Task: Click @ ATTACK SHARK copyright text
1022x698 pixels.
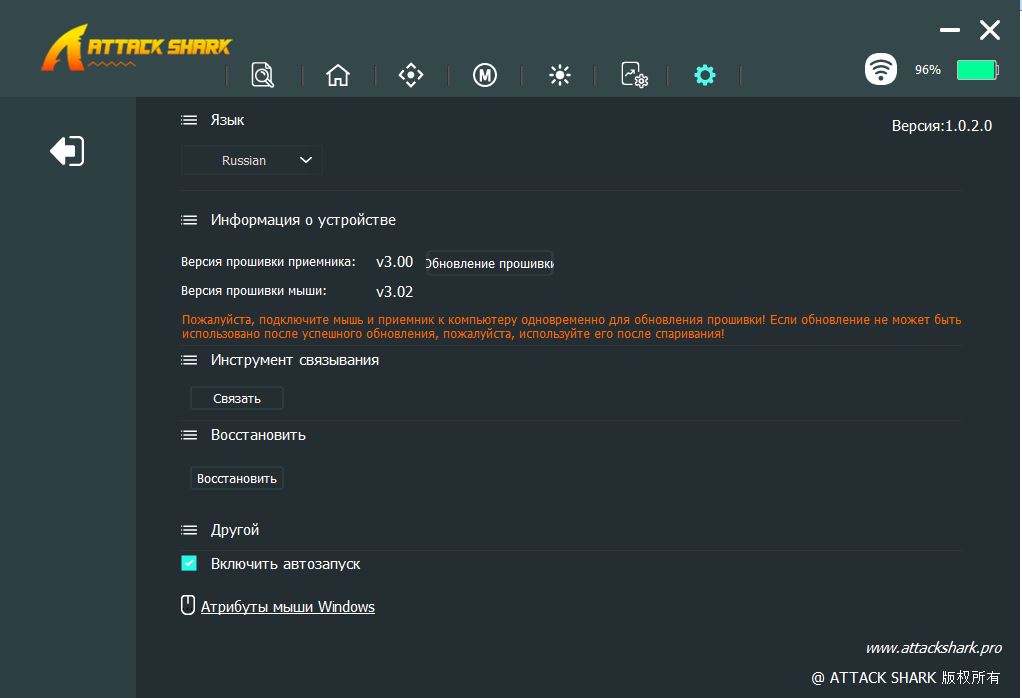Action: click(x=905, y=678)
